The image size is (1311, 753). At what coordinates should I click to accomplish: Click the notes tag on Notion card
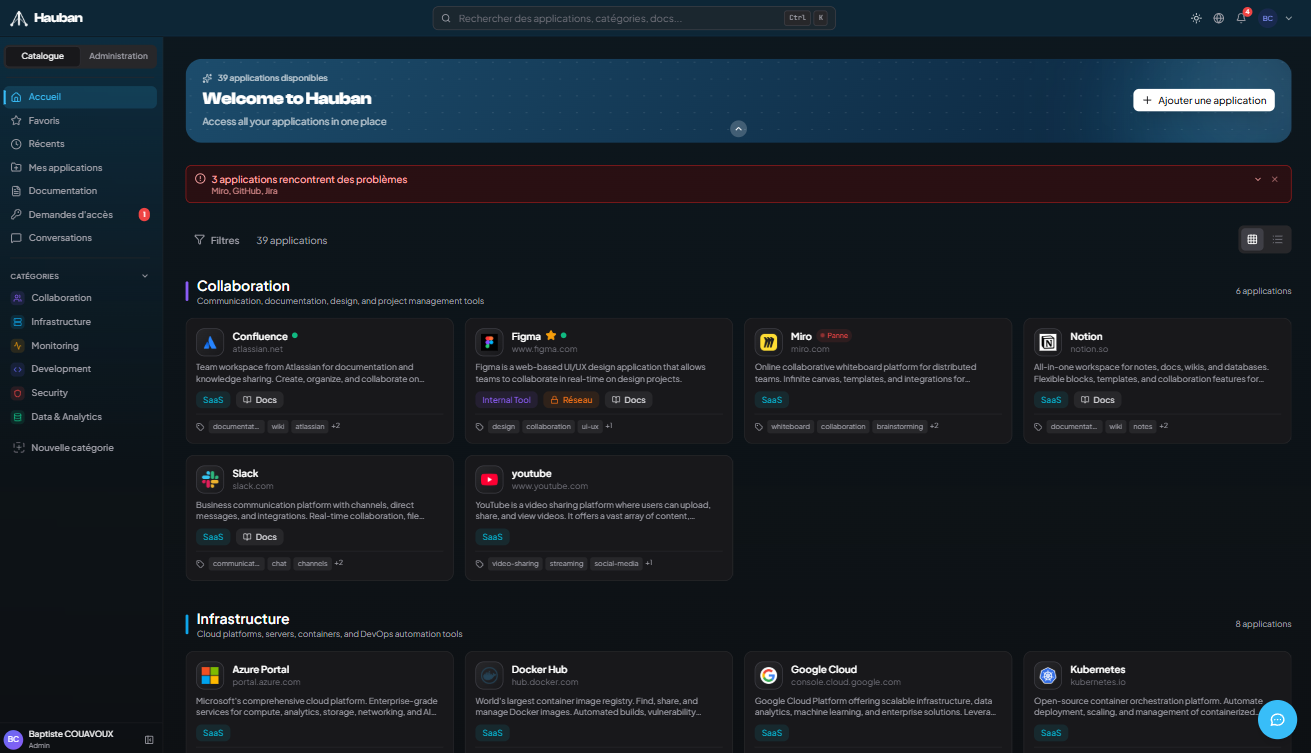[1143, 426]
